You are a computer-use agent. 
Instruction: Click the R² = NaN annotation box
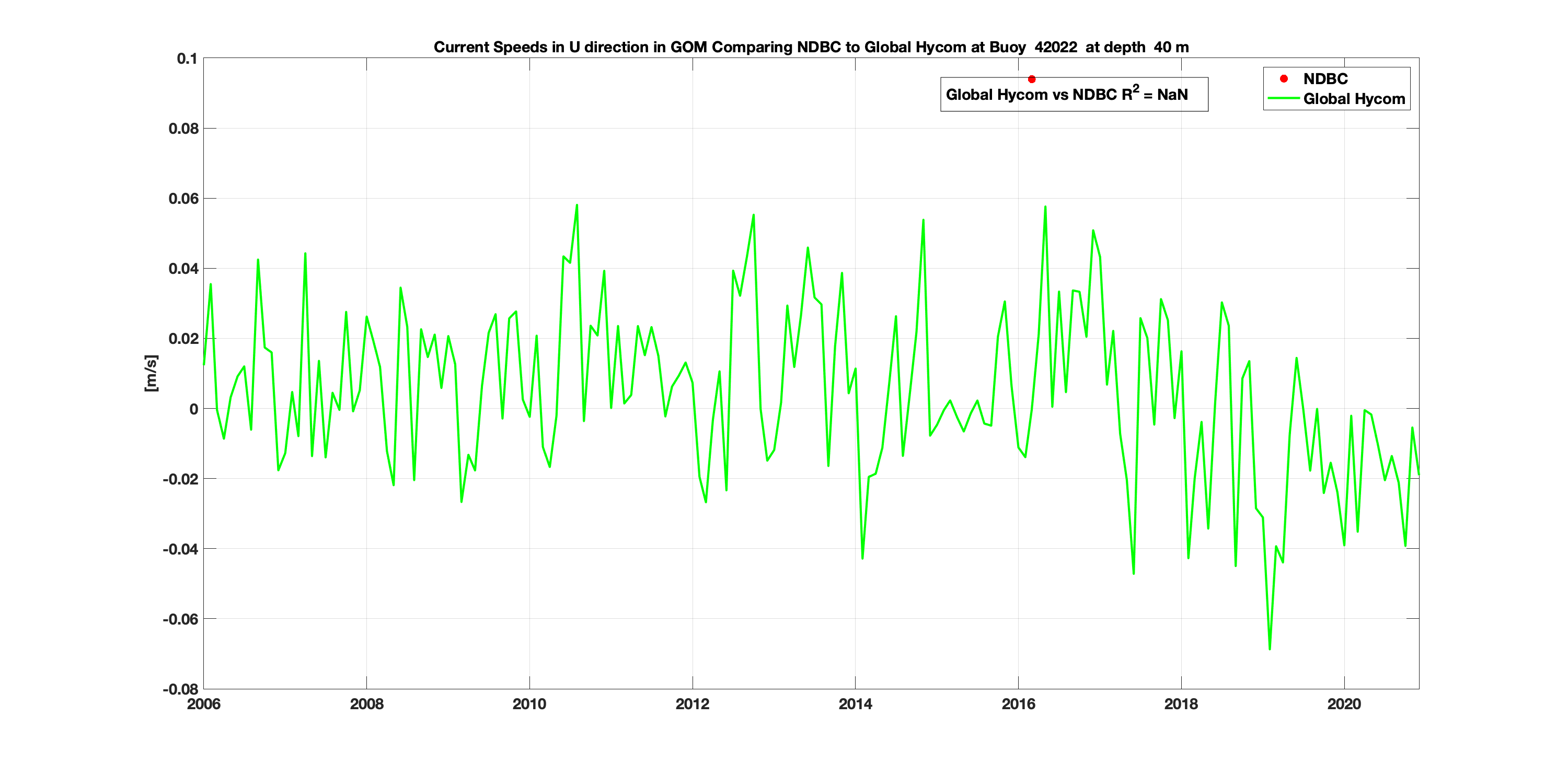click(1074, 95)
